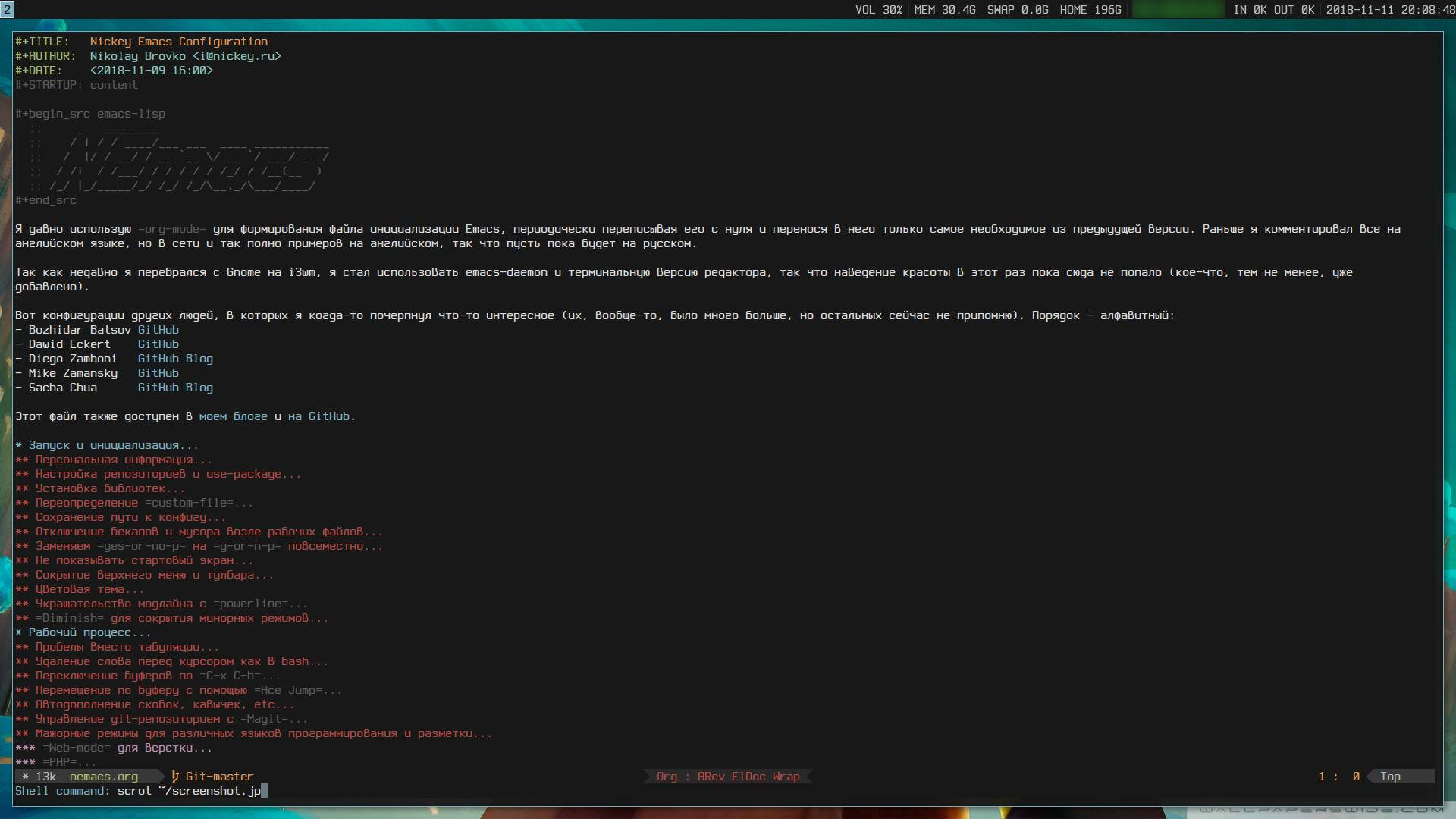Click the nemacs.org buffer name

point(104,777)
